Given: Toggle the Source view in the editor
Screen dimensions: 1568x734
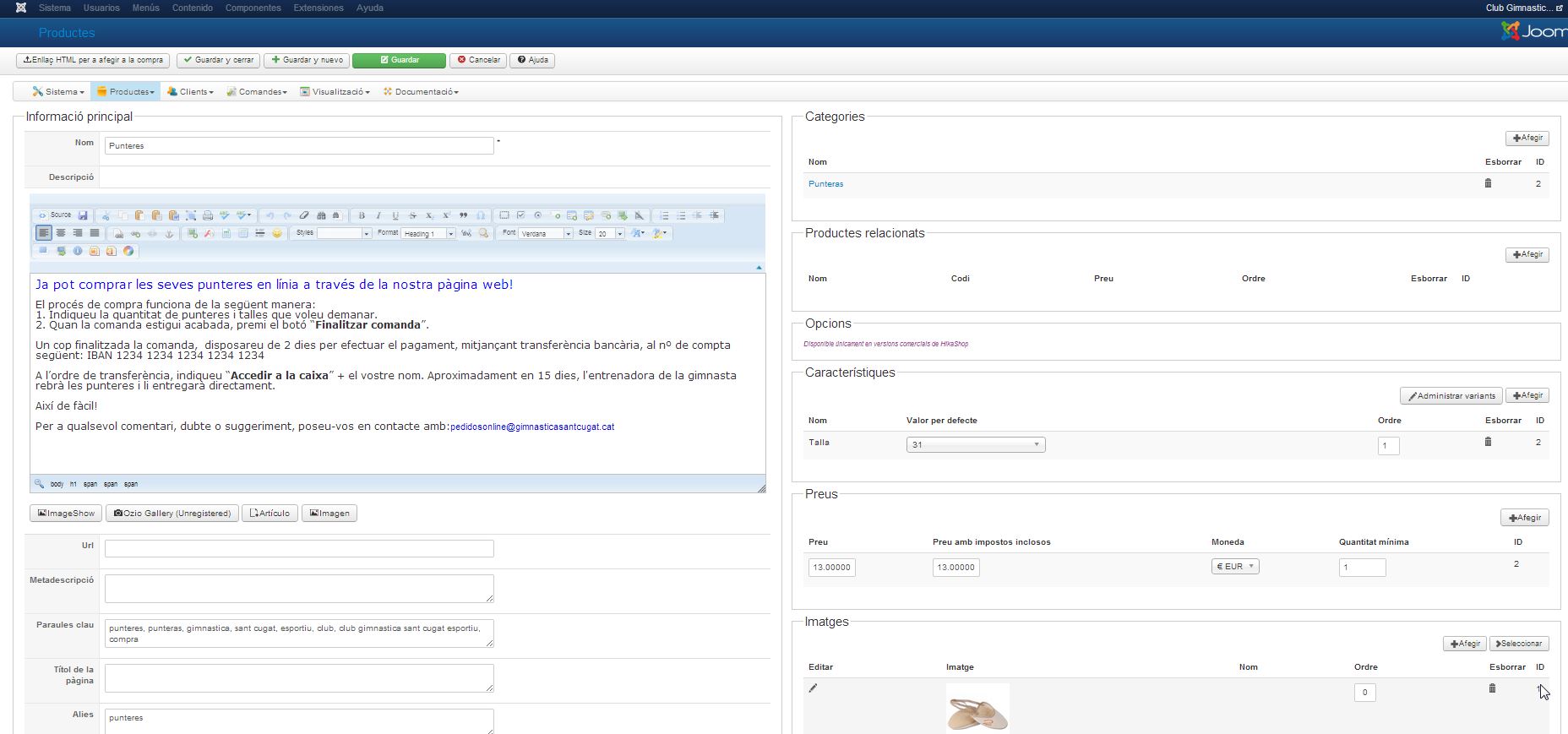Looking at the screenshot, I should (55, 215).
